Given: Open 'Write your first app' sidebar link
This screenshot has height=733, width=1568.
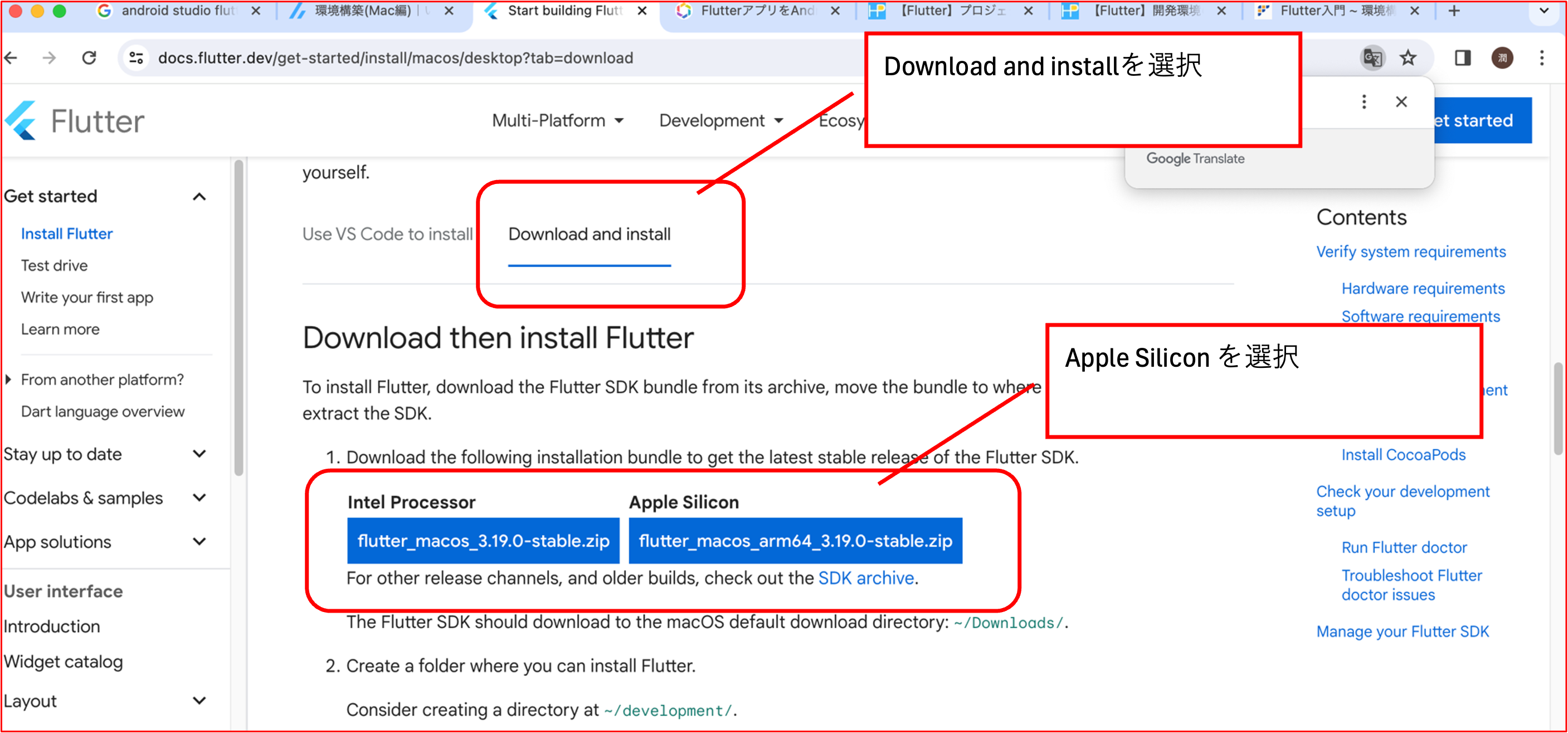Looking at the screenshot, I should point(87,298).
